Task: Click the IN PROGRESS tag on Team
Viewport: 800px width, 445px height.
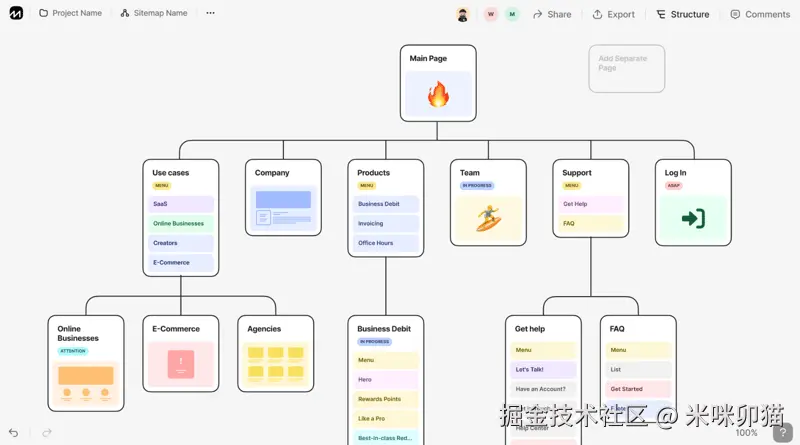Action: (477, 186)
